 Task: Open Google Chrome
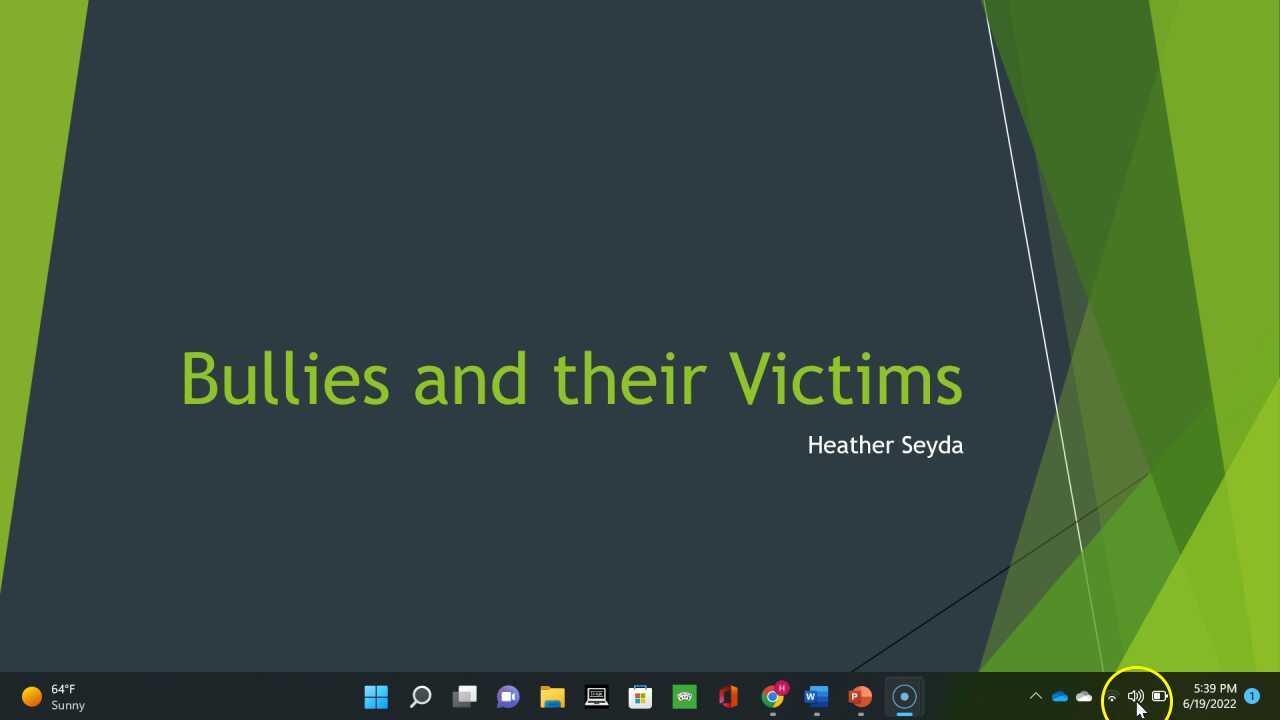click(772, 696)
